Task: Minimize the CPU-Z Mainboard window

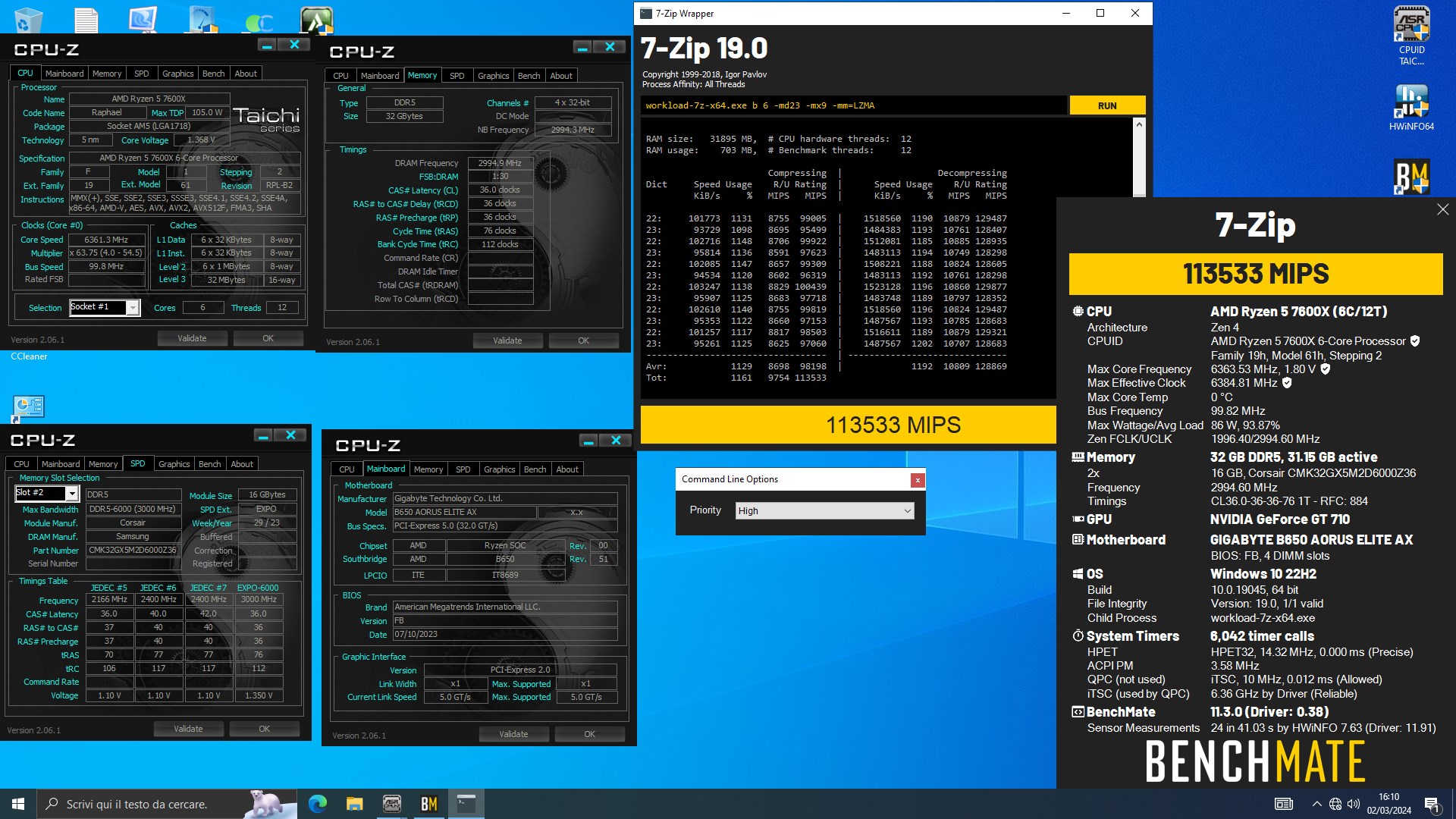Action: point(588,441)
